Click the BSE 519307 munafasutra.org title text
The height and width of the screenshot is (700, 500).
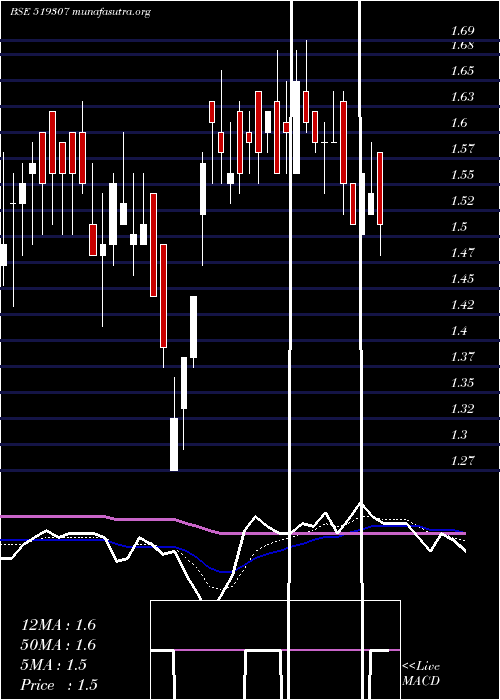[80, 12]
